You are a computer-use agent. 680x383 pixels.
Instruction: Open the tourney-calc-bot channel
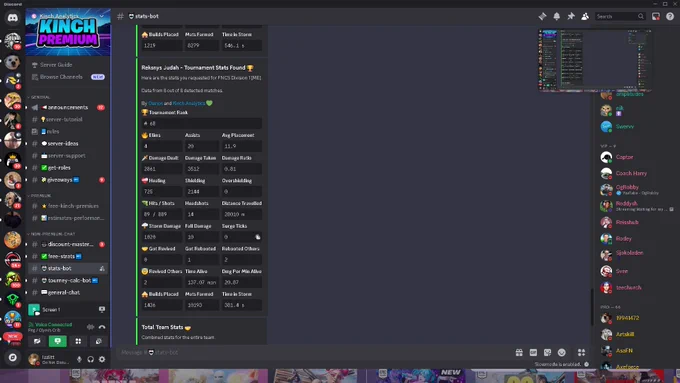[68, 281]
